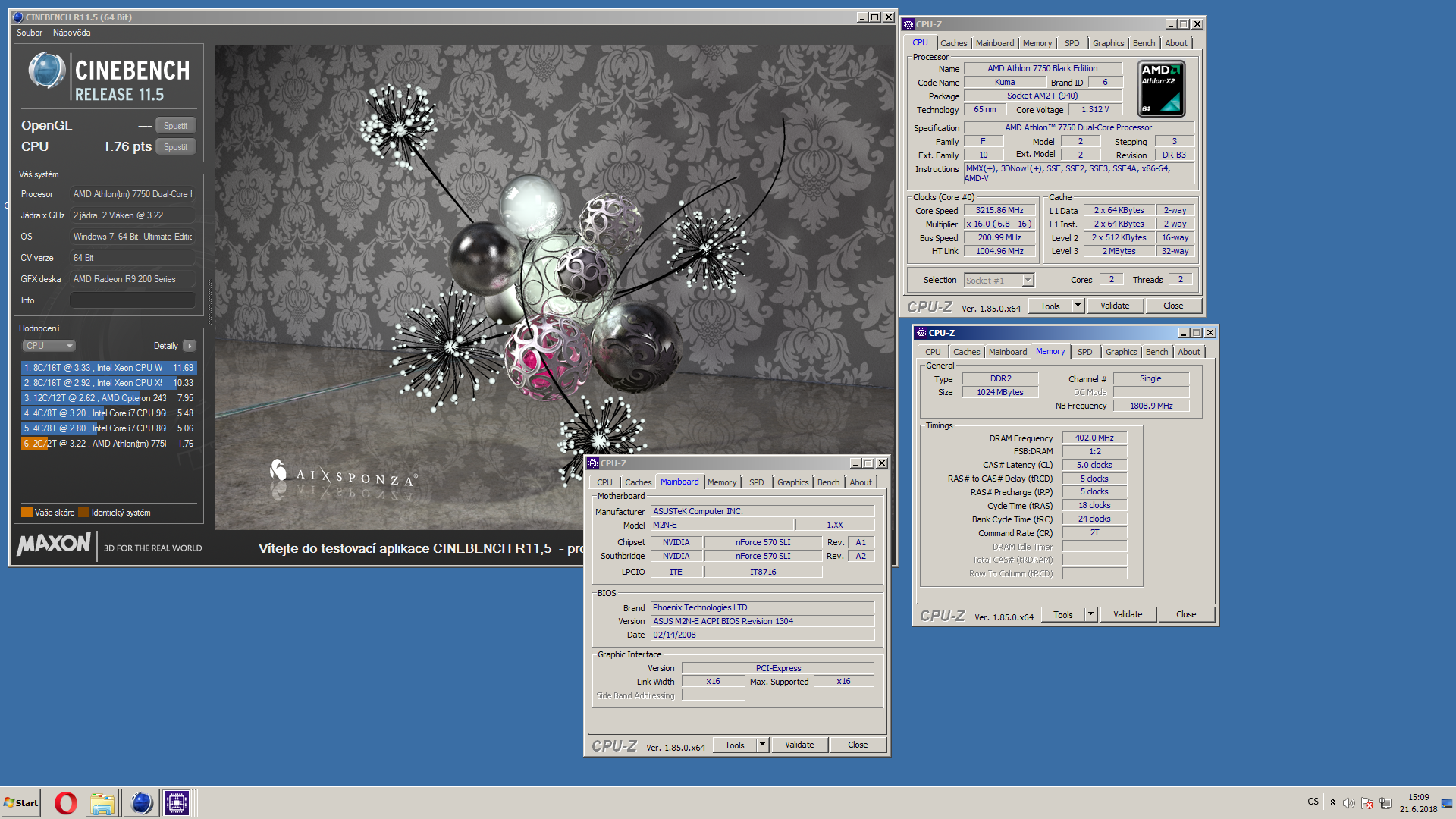Image resolution: width=1456 pixels, height=819 pixels.
Task: Switch to Memory tab in Mainboard CPU-Z window
Action: [x=722, y=482]
